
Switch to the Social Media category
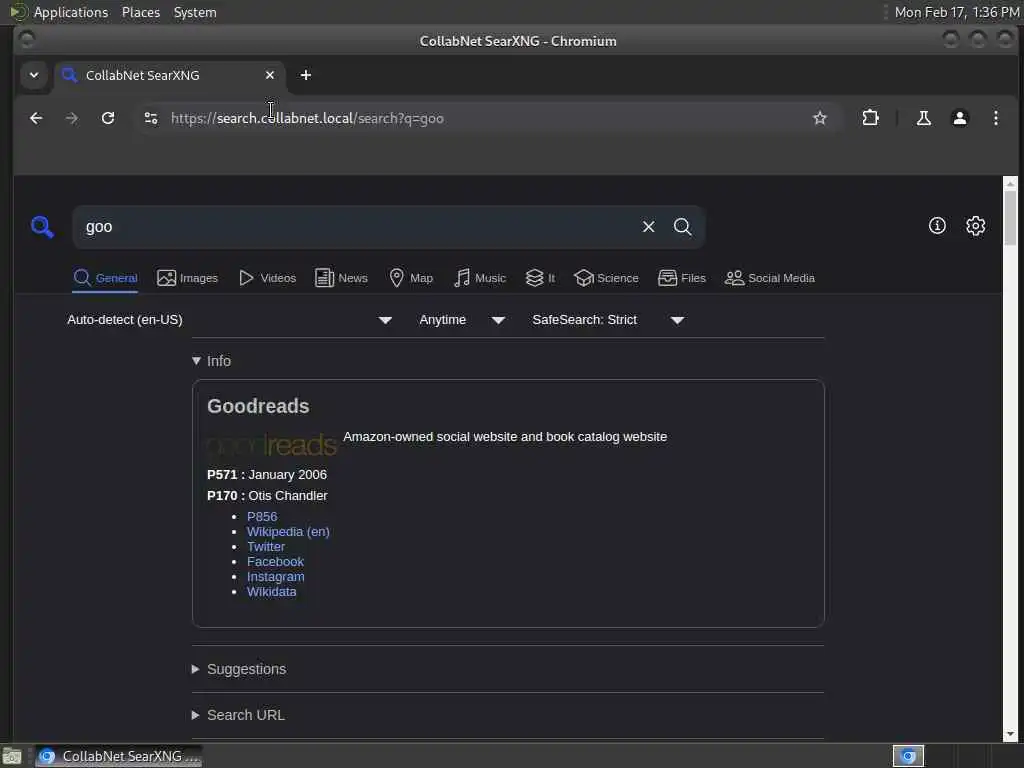(770, 278)
